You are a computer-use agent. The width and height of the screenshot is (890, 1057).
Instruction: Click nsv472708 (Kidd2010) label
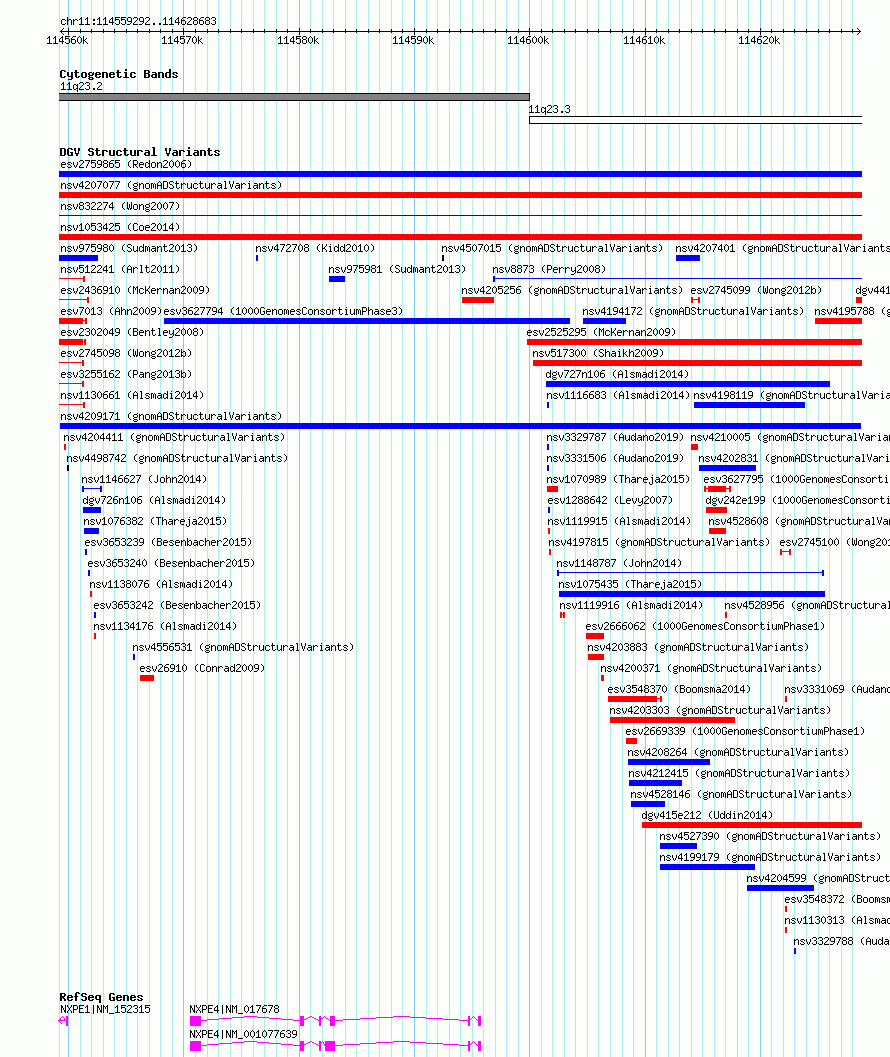click(315, 247)
